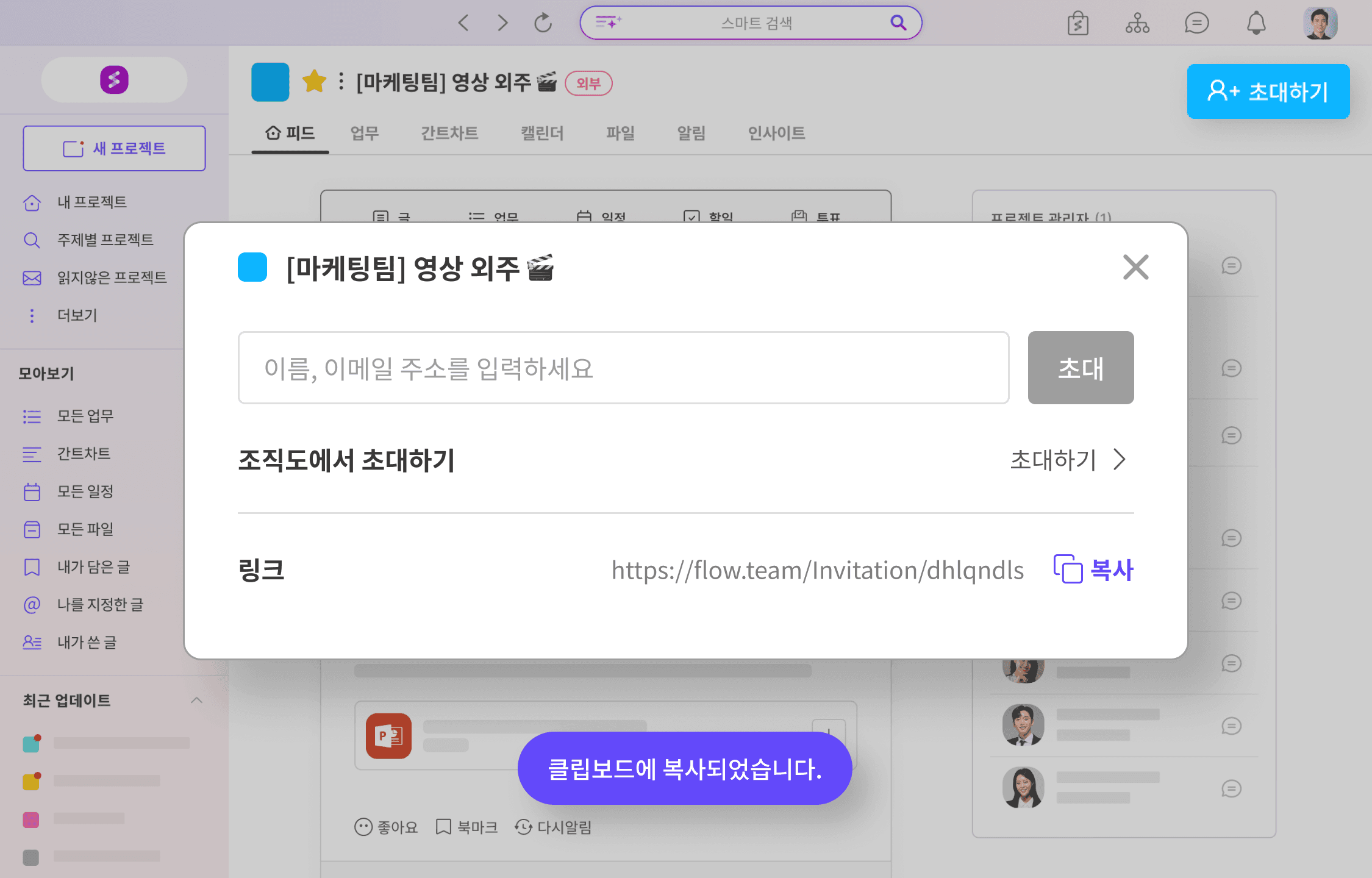Open the chat messages icon in header
Image resolution: width=1372 pixels, height=878 pixels.
1196,23
